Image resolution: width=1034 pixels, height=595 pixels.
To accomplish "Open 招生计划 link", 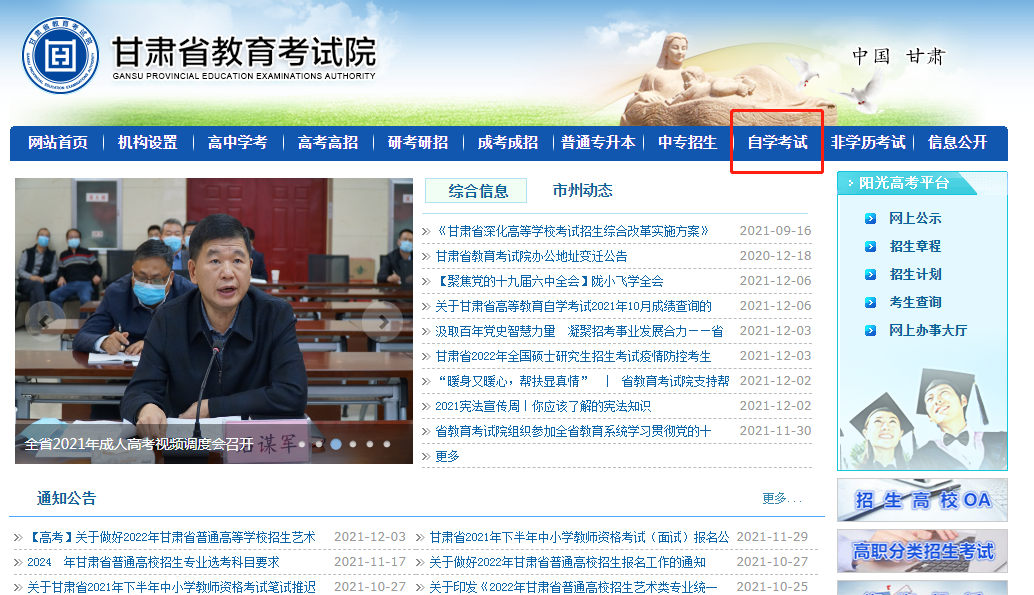I will point(915,274).
